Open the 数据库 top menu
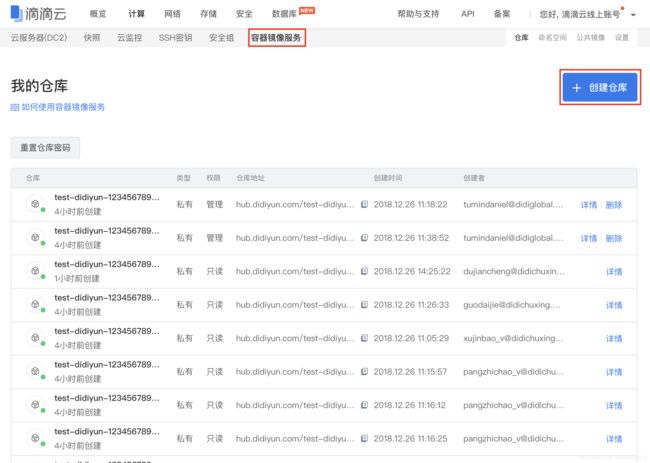This screenshot has width=650, height=463. tap(284, 14)
